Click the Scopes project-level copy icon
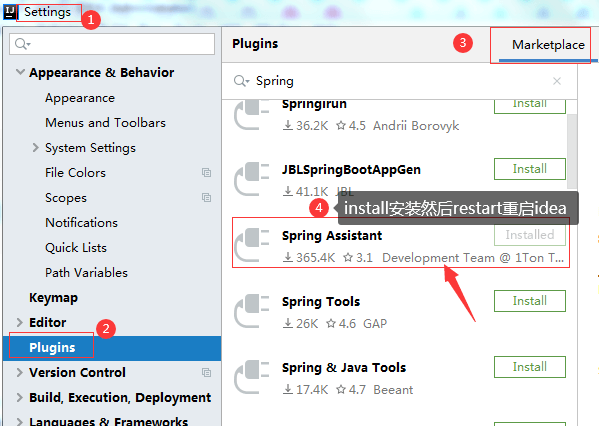This screenshot has width=599, height=426. tap(206, 198)
